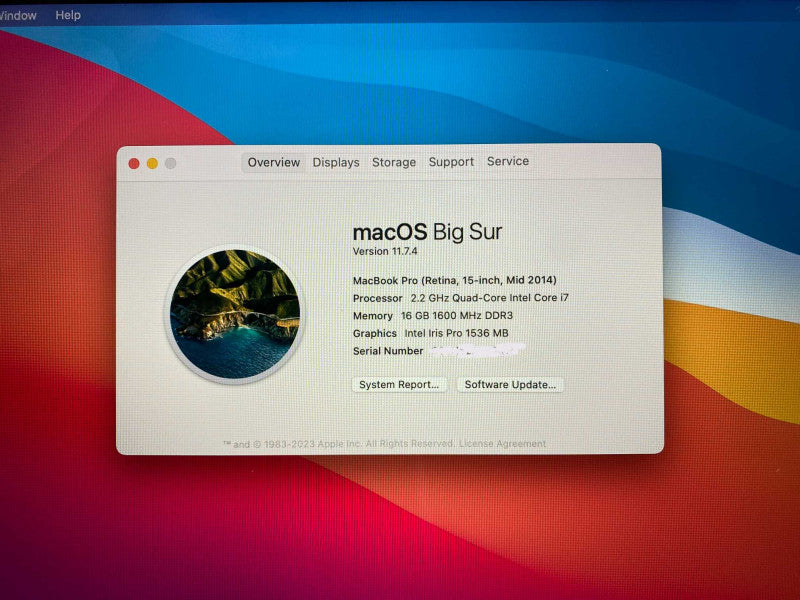Click the System Report... button
This screenshot has height=600, width=800.
coord(399,385)
